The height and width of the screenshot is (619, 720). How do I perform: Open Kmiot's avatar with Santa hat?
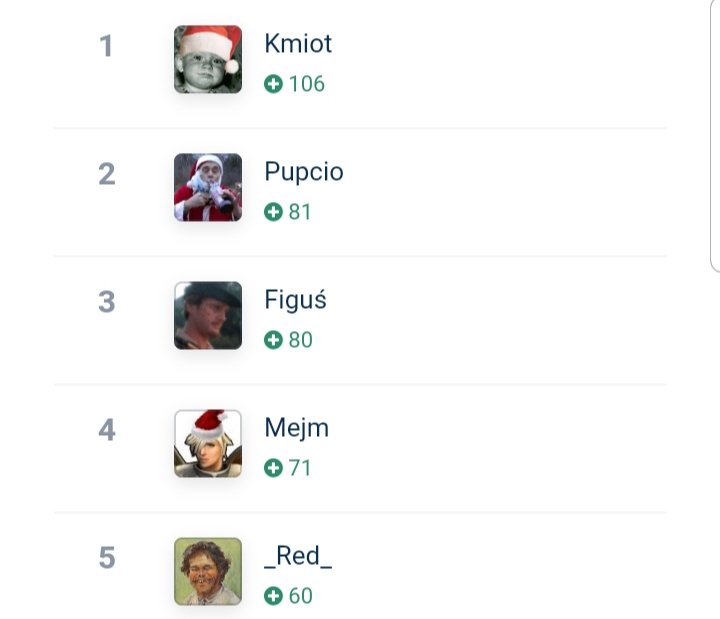pyautogui.click(x=208, y=60)
